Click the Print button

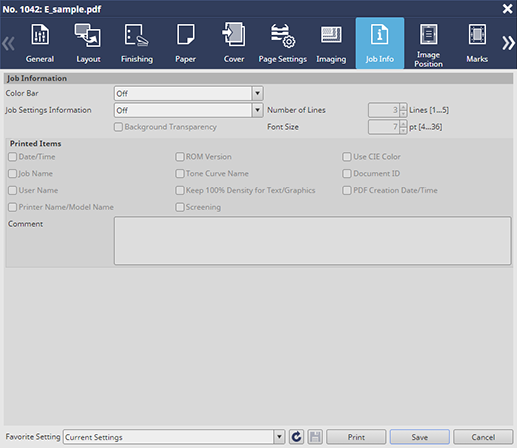tap(356, 437)
